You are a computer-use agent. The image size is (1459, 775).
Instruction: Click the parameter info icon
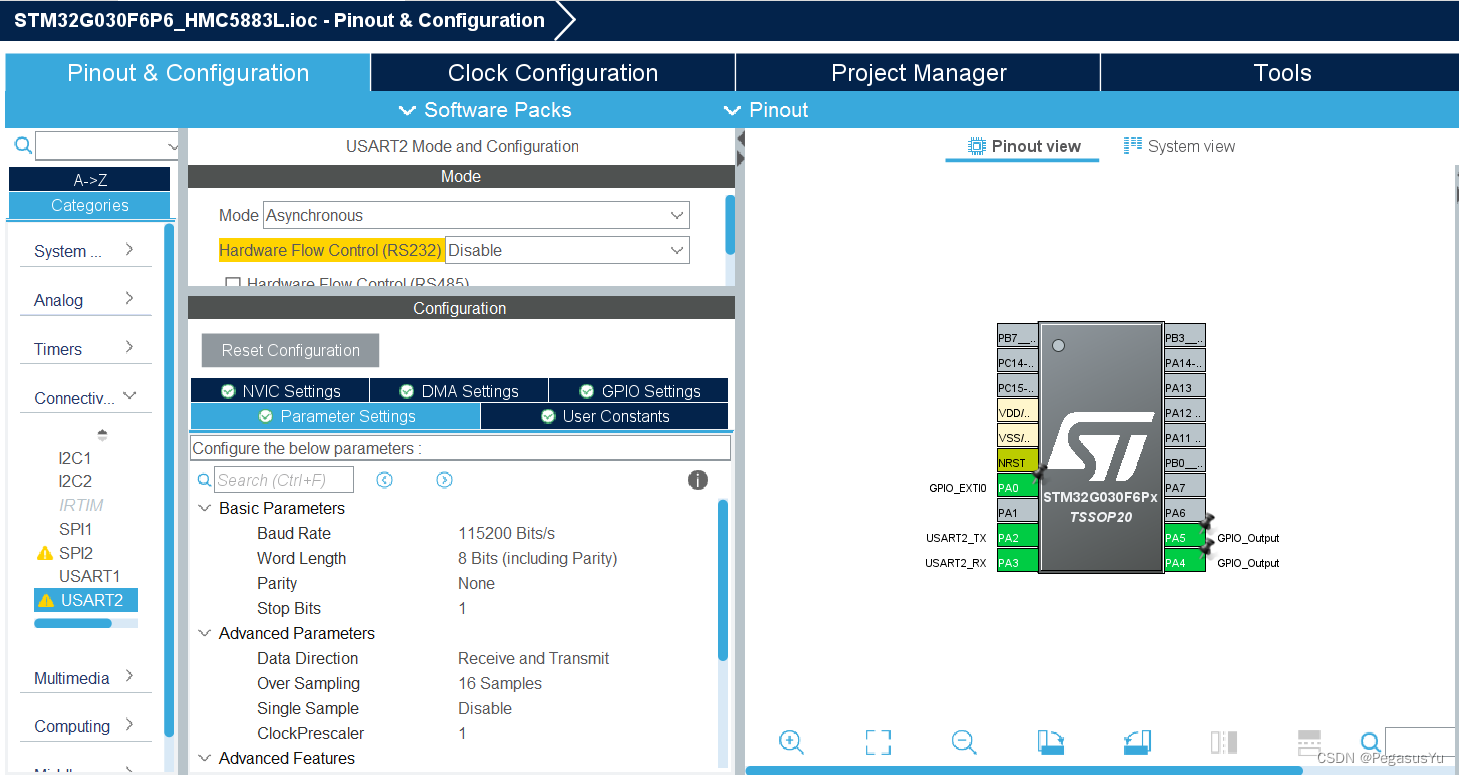tap(698, 480)
